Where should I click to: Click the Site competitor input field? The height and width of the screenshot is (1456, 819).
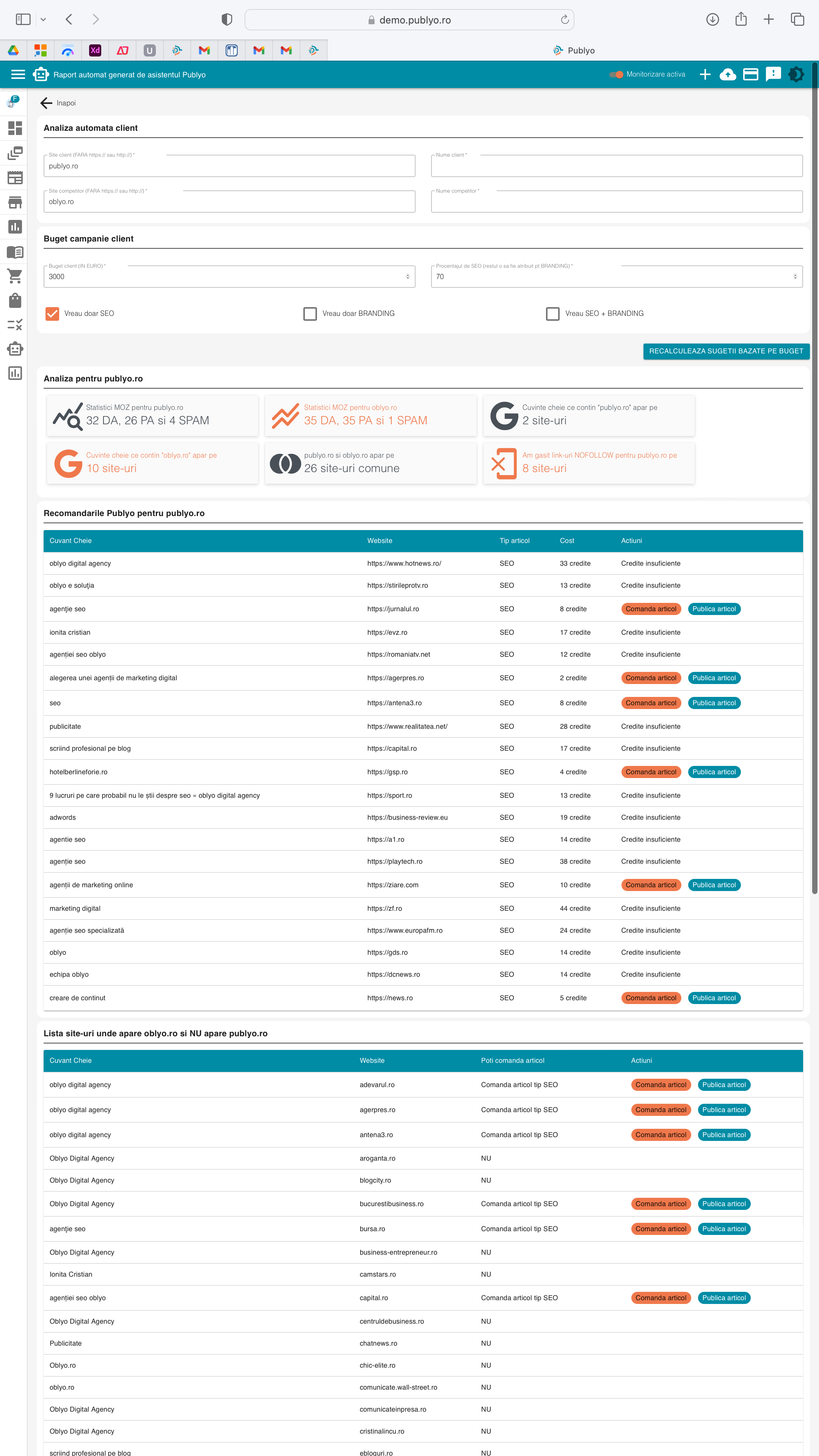[x=229, y=202]
